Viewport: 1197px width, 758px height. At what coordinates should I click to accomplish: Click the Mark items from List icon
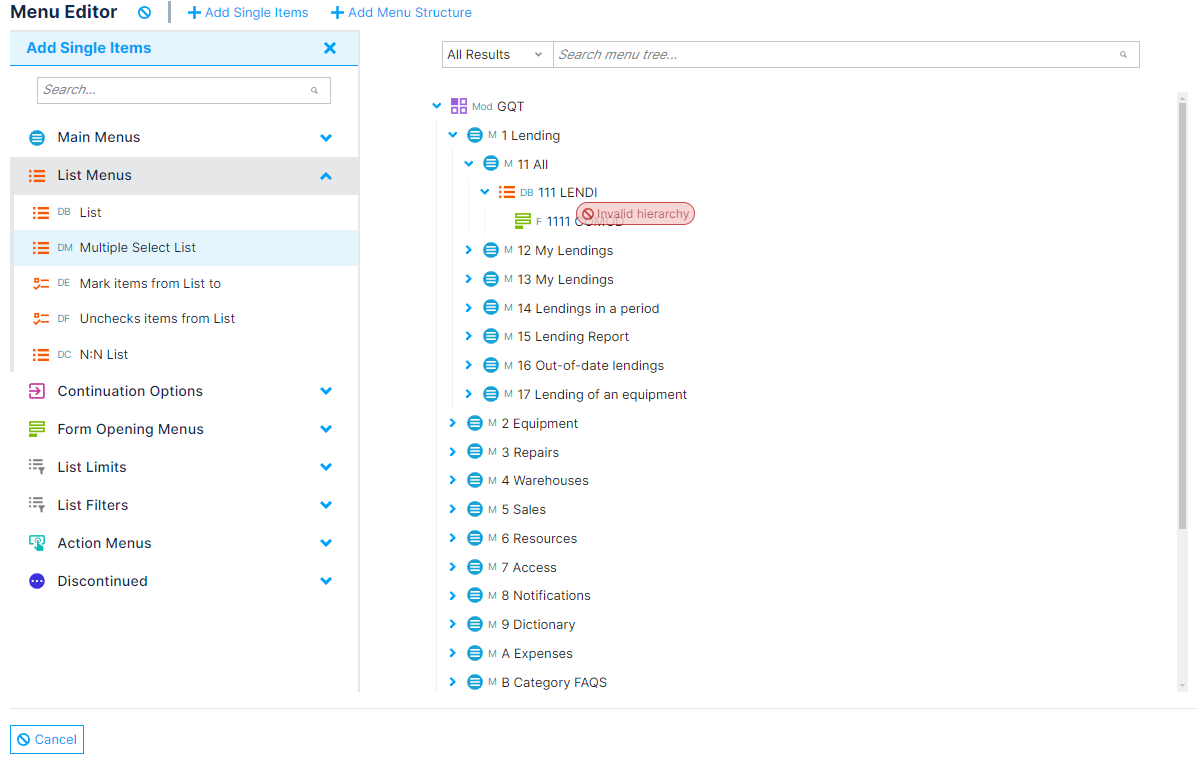[40, 284]
